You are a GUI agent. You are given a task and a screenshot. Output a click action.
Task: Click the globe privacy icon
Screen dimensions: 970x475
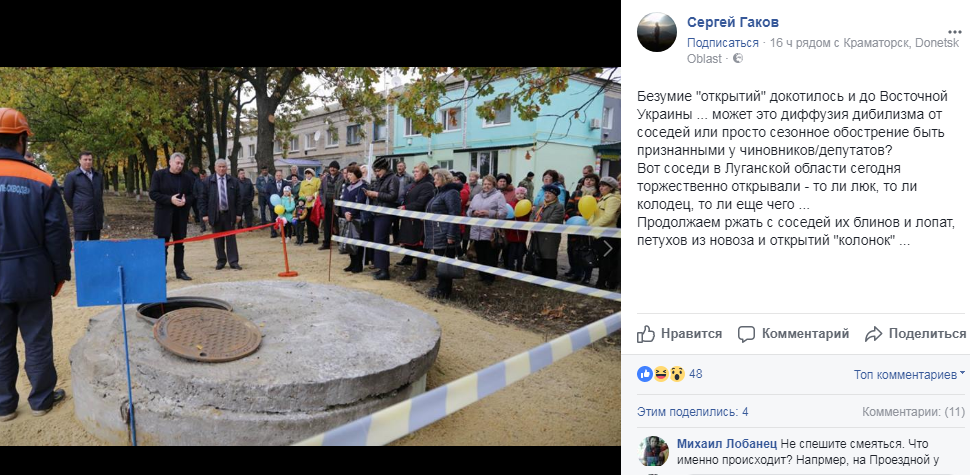coord(737,59)
